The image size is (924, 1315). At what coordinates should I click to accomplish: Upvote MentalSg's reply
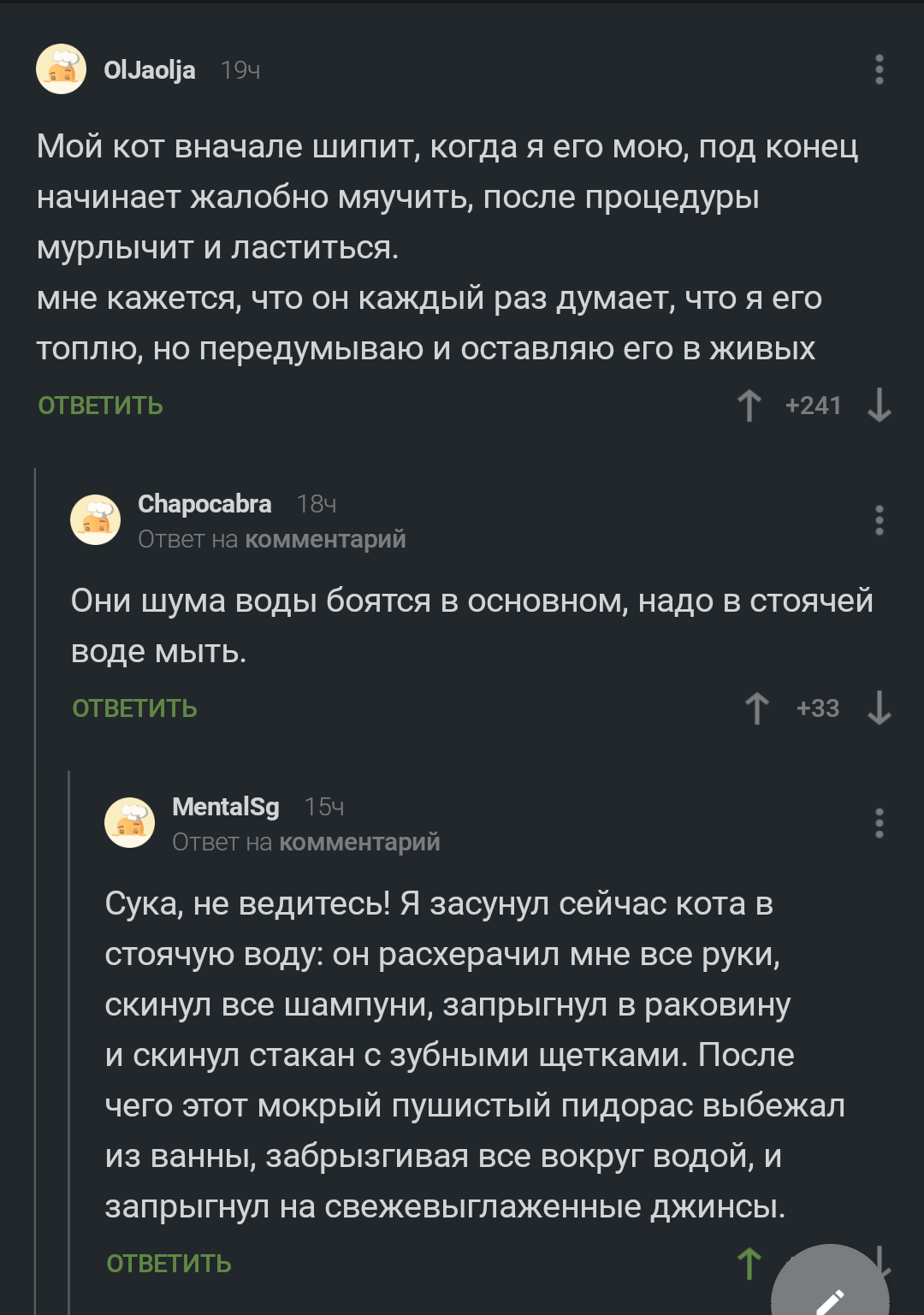pos(749,1264)
